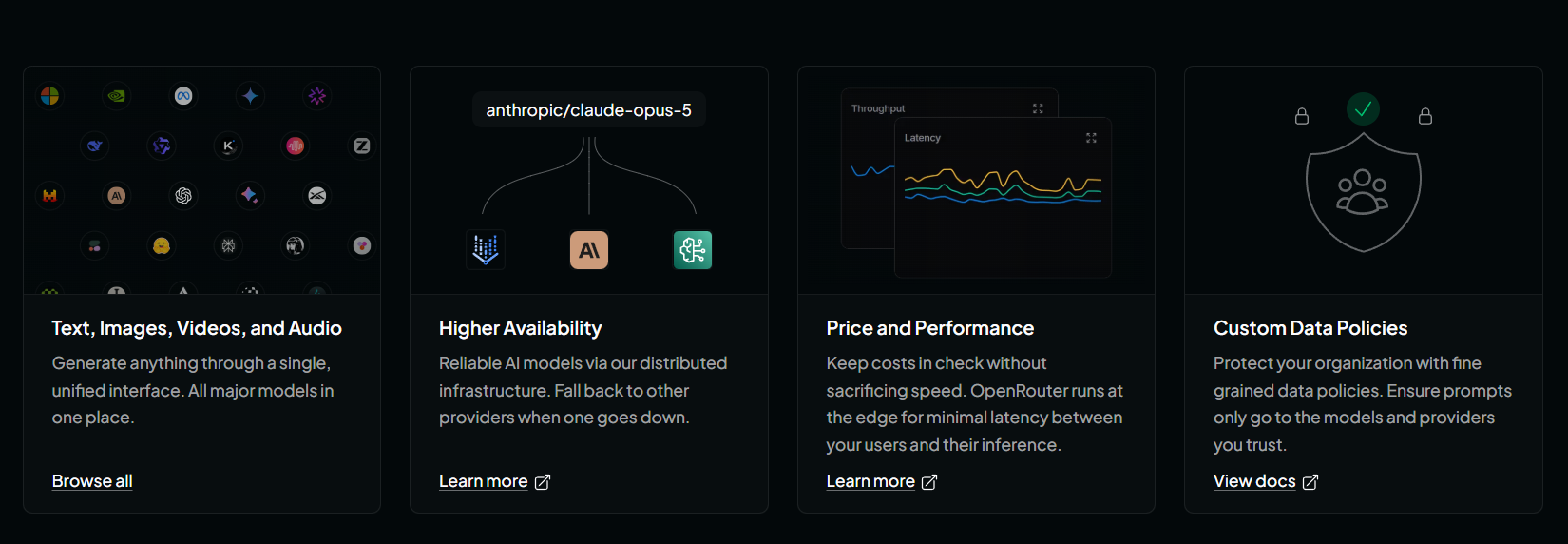This screenshot has width=1568, height=544.
Task: Open Learn more under Higher Availability
Action: (494, 481)
